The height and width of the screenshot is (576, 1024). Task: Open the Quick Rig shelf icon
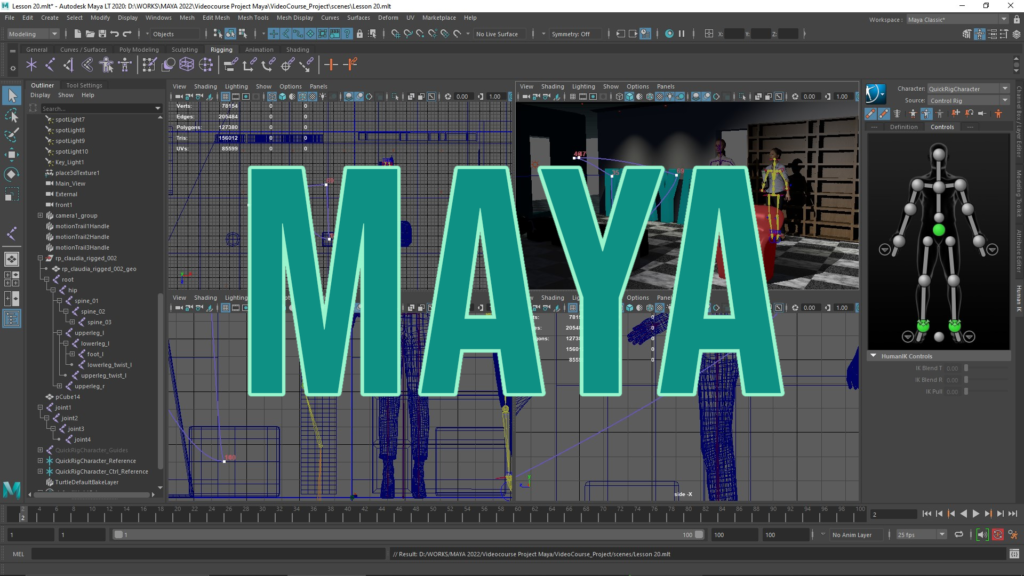pos(106,65)
